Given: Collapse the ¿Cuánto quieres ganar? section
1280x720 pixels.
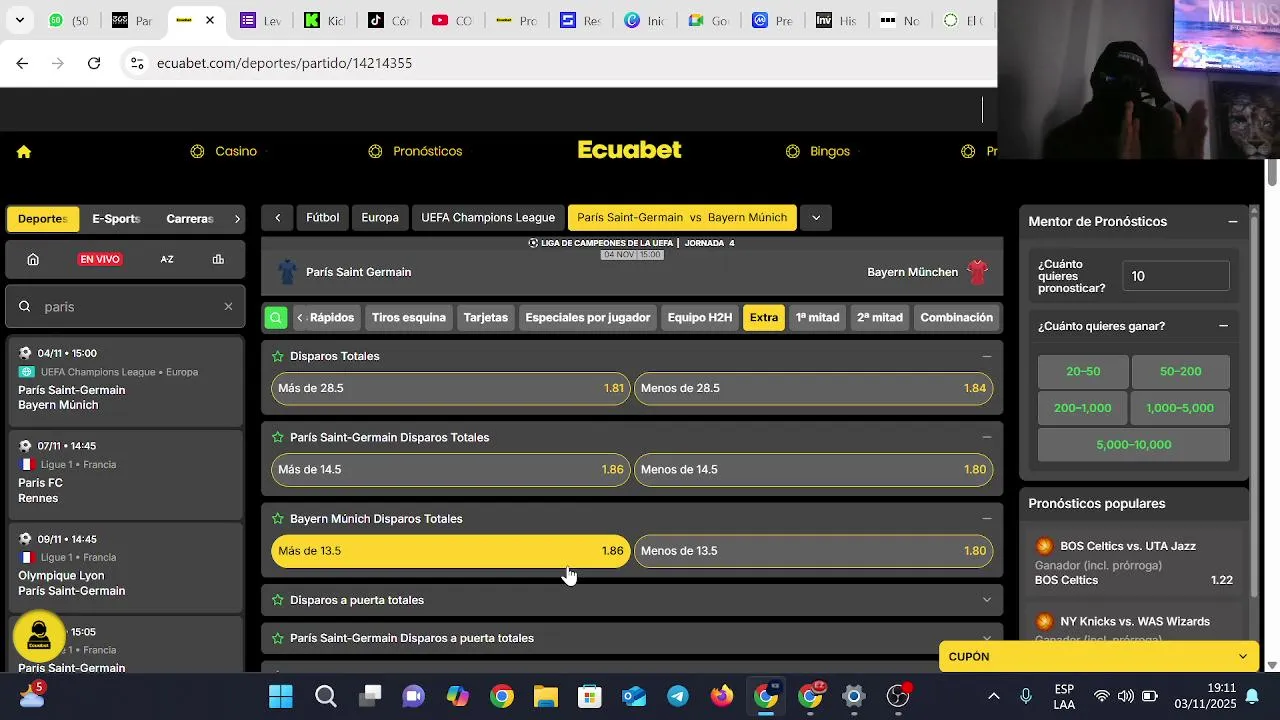Looking at the screenshot, I should click(x=1223, y=326).
